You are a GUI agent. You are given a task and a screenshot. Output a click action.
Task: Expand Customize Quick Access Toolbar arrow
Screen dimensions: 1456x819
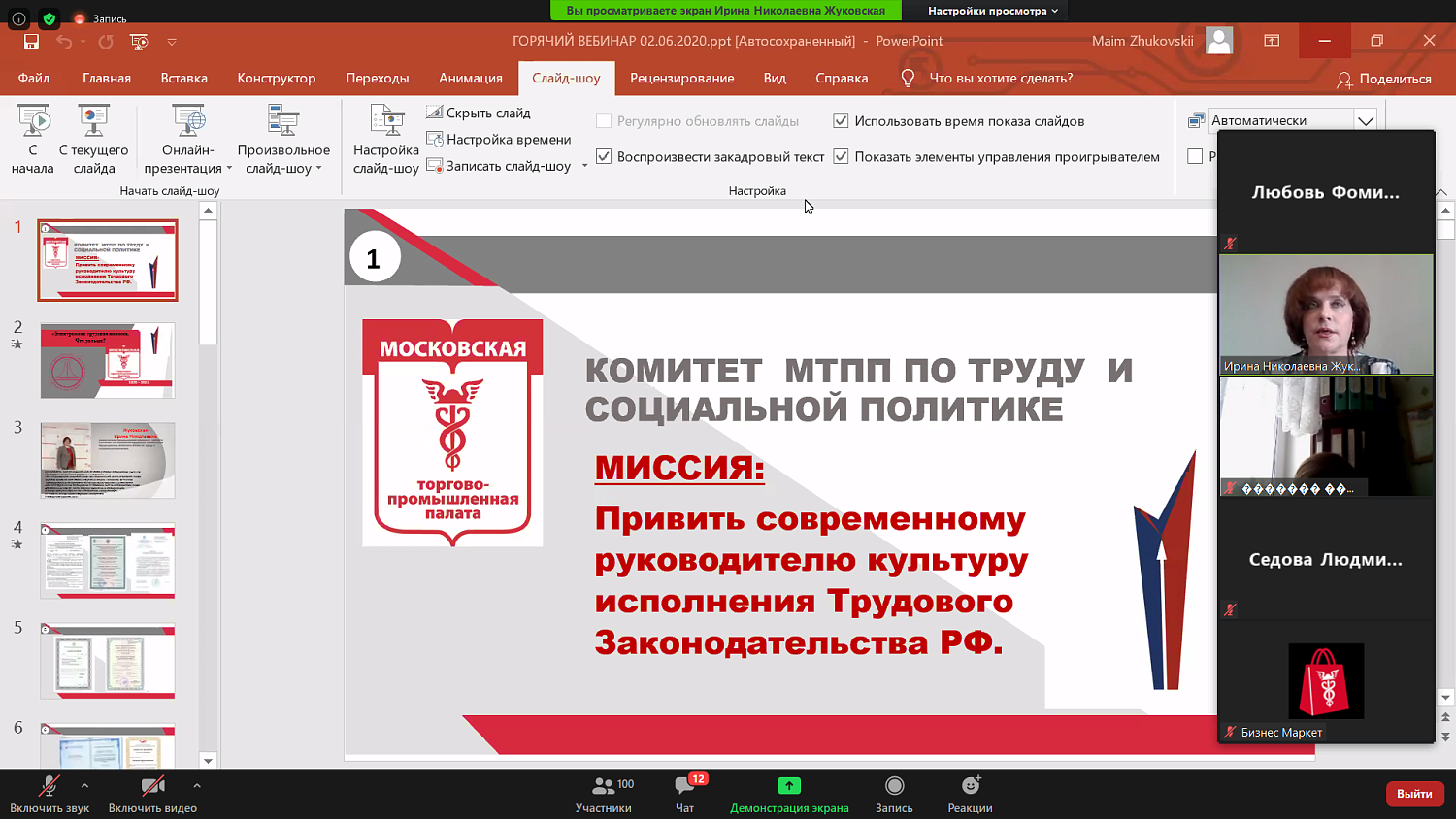172,42
